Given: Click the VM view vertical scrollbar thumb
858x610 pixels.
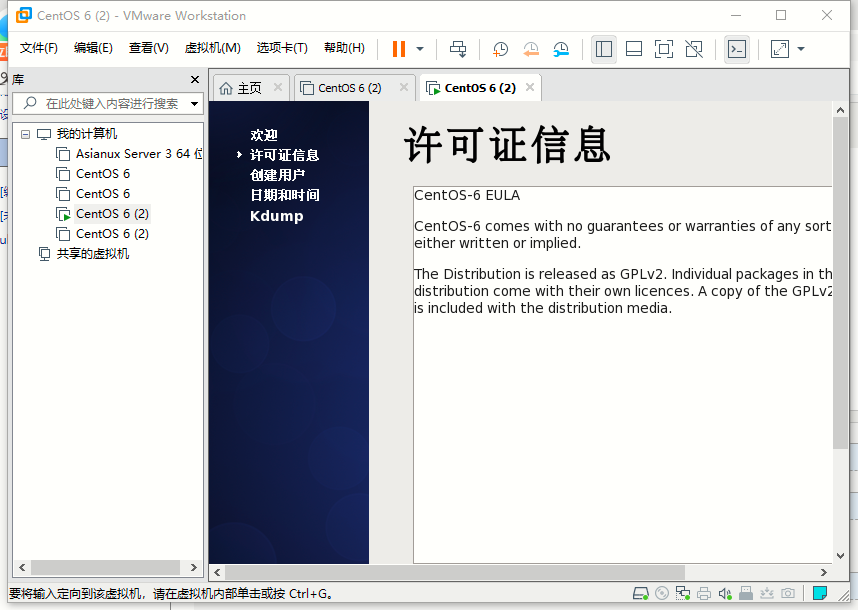Looking at the screenshot, I should tap(840, 283).
